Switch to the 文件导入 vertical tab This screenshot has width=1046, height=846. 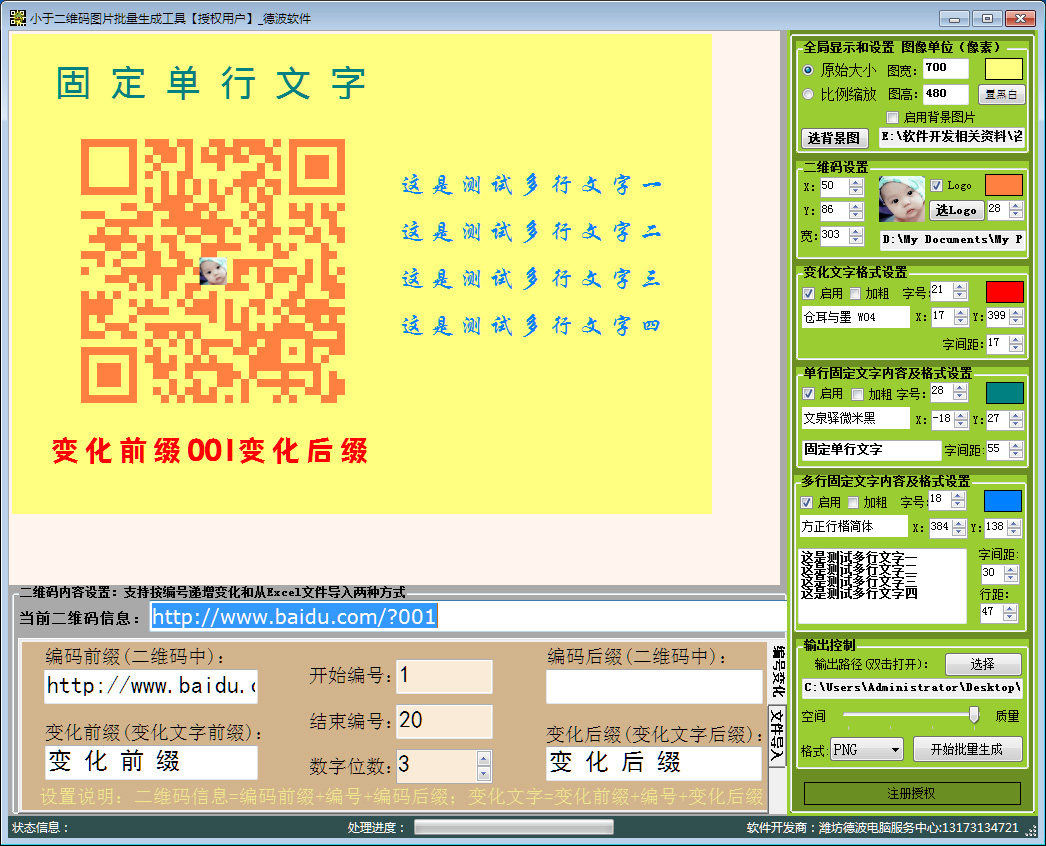(777, 735)
